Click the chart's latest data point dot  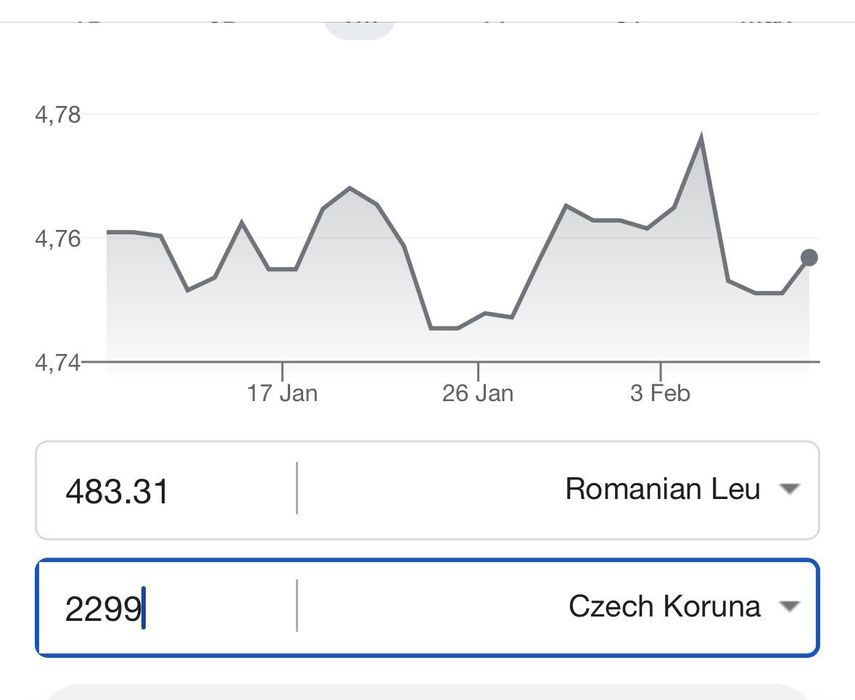pos(809,258)
